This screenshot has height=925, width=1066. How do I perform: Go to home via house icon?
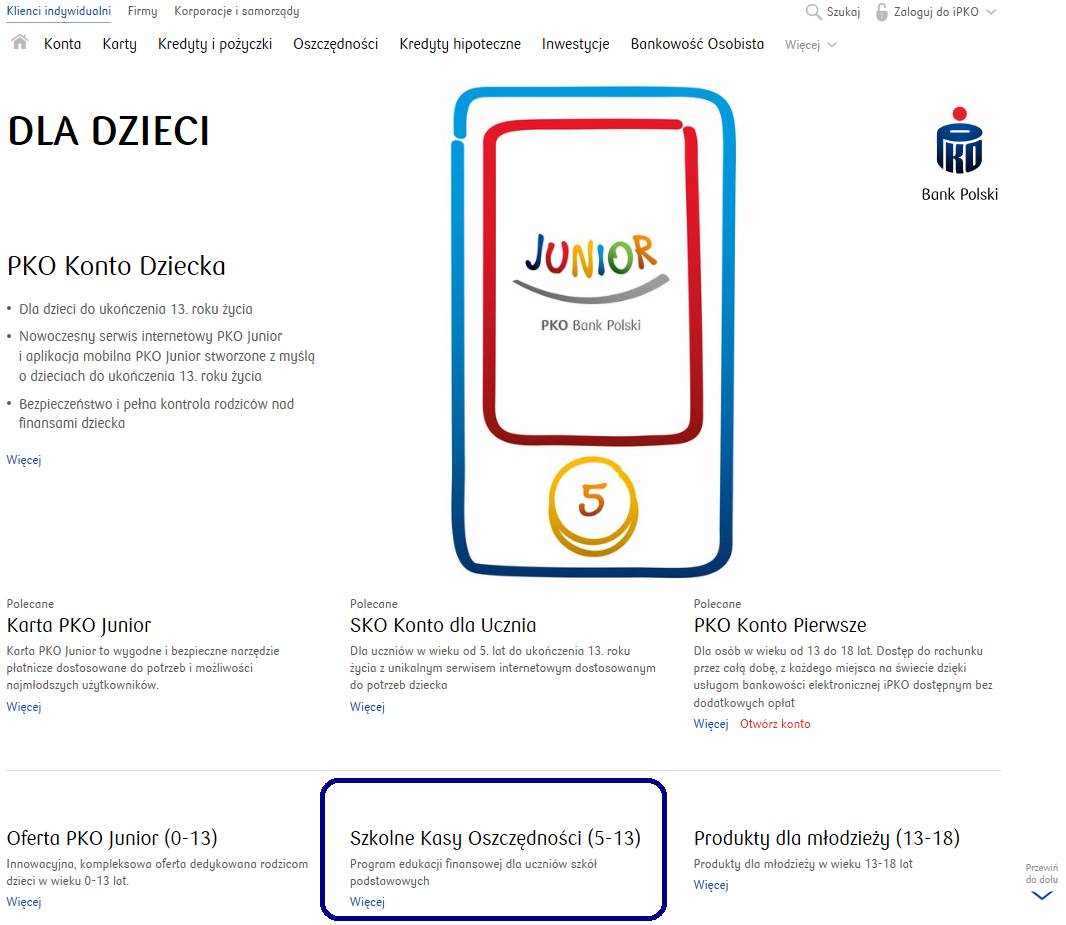coord(20,42)
